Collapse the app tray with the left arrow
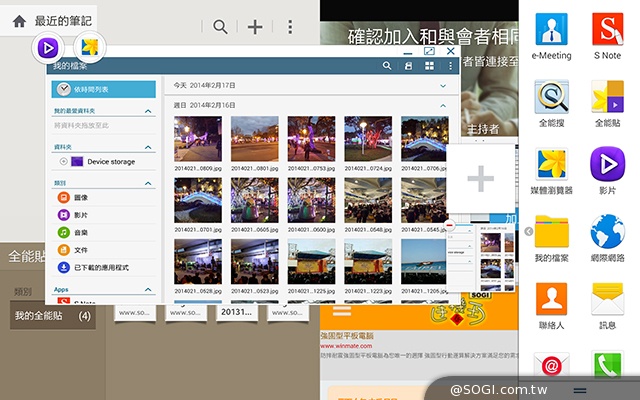 [x=529, y=231]
